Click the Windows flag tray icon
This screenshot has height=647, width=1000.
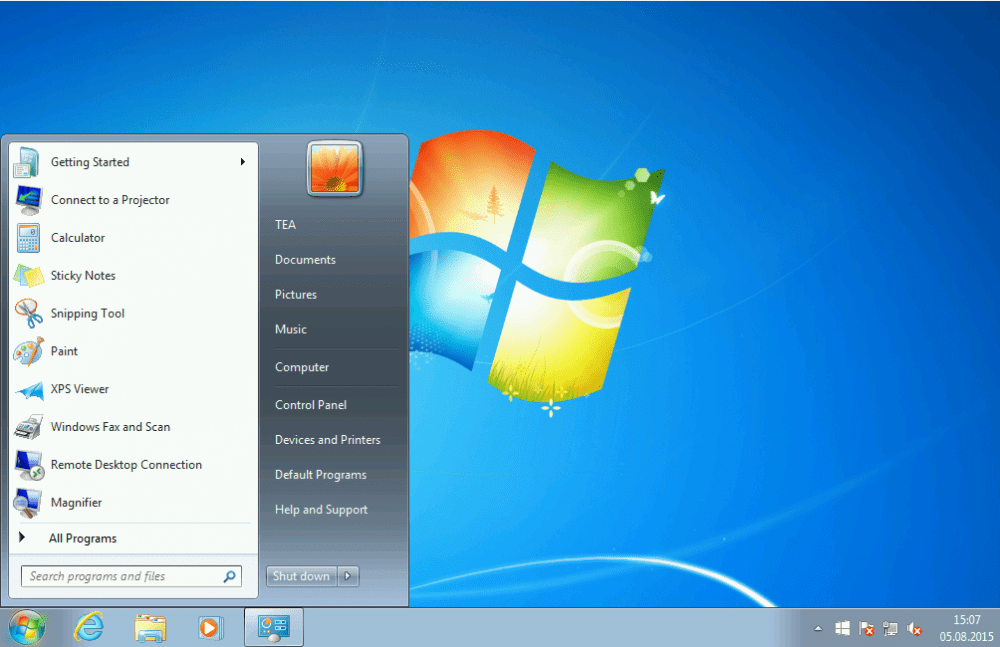pyautogui.click(x=842, y=628)
